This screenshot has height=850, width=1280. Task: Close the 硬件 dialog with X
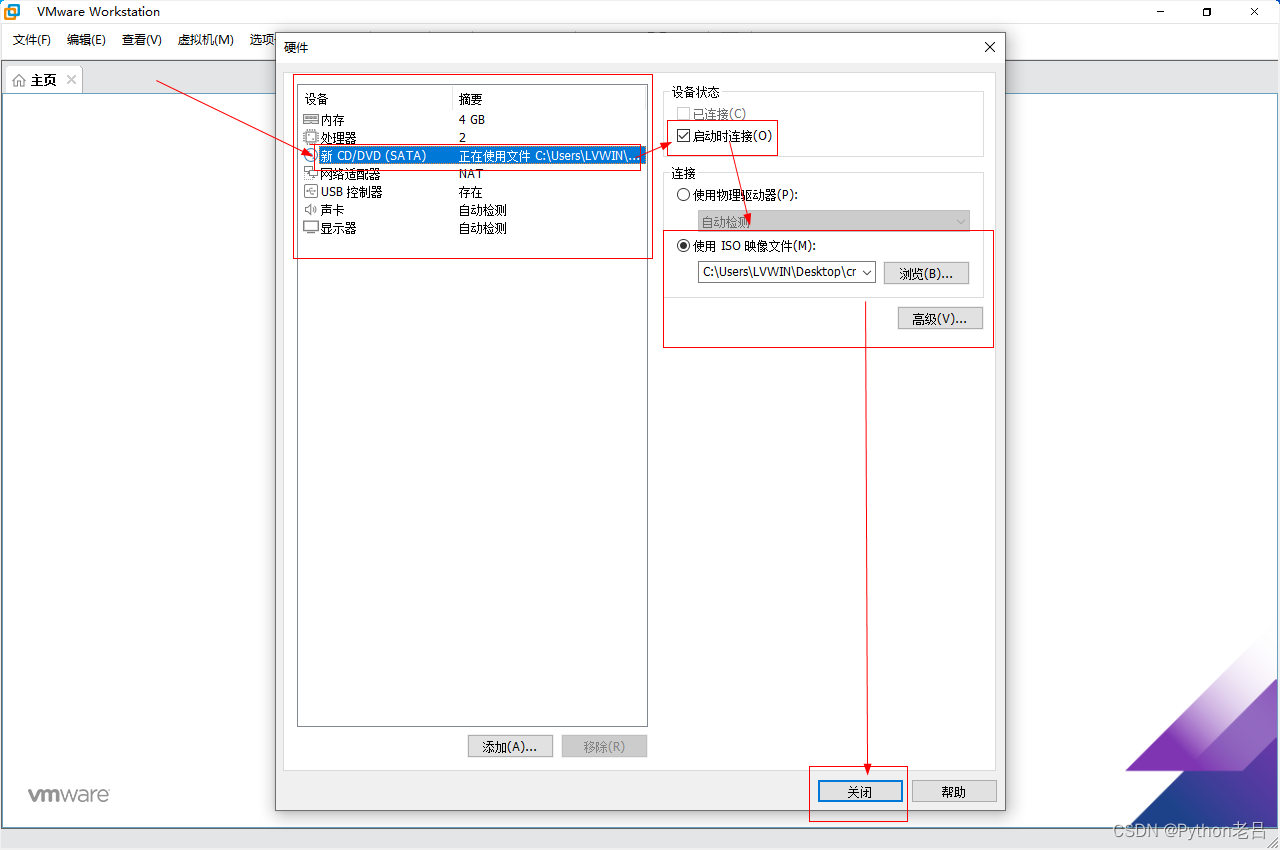click(989, 47)
